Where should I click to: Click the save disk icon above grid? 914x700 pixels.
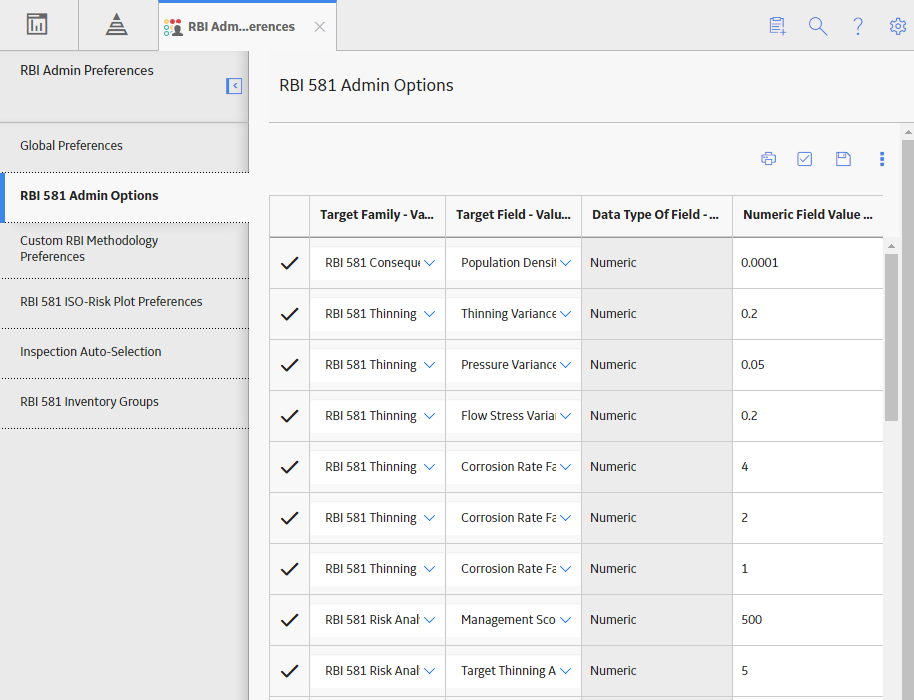point(843,159)
